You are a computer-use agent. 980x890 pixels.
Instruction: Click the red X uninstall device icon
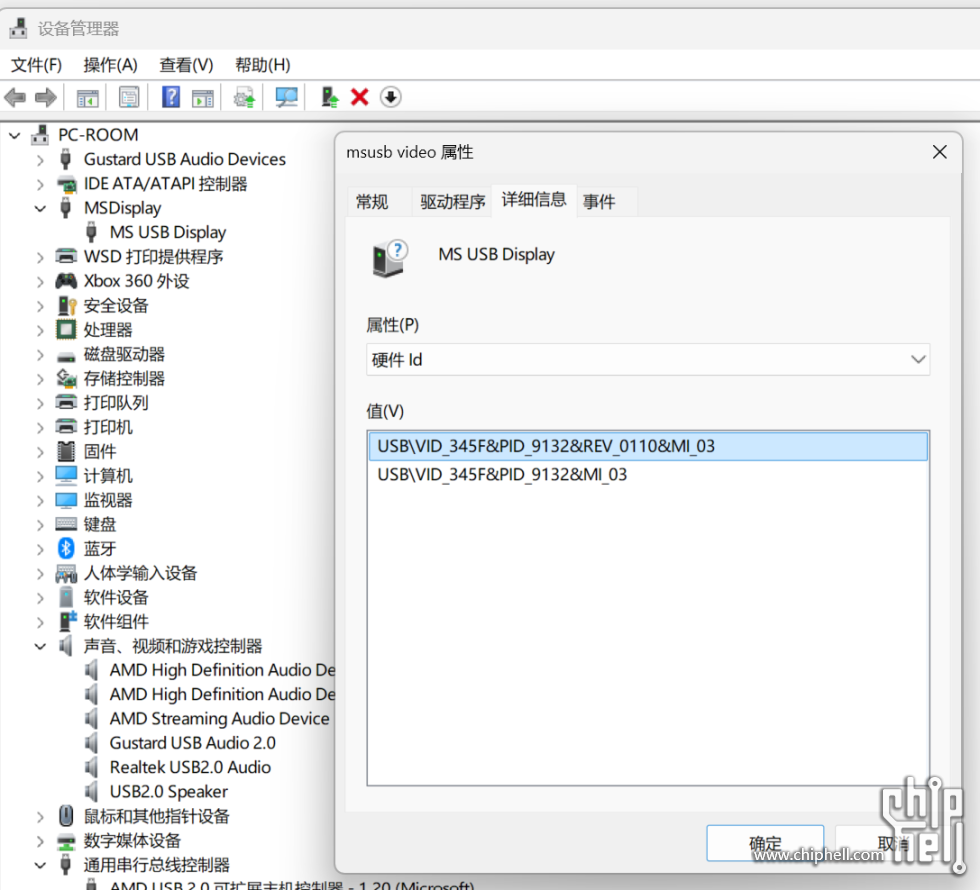pyautogui.click(x=359, y=97)
